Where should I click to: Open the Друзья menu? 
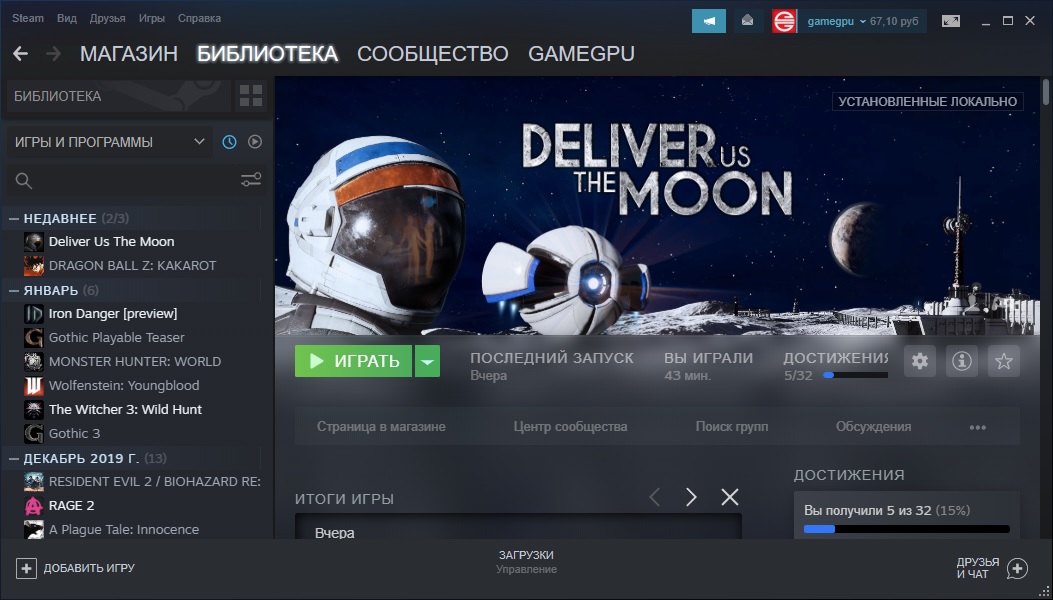pyautogui.click(x=107, y=18)
